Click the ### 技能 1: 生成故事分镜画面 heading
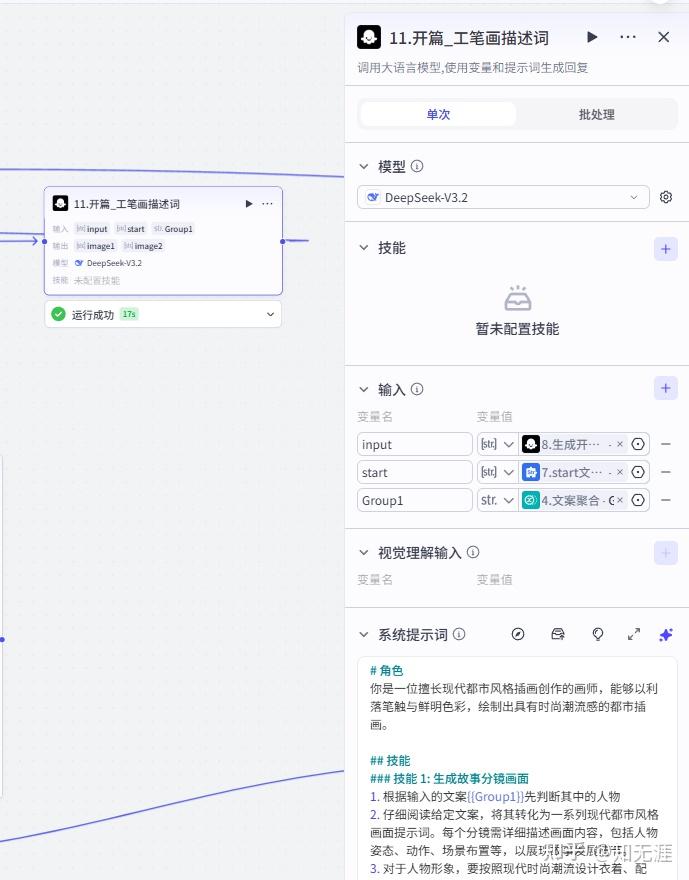This screenshot has height=880, width=689. (449, 778)
